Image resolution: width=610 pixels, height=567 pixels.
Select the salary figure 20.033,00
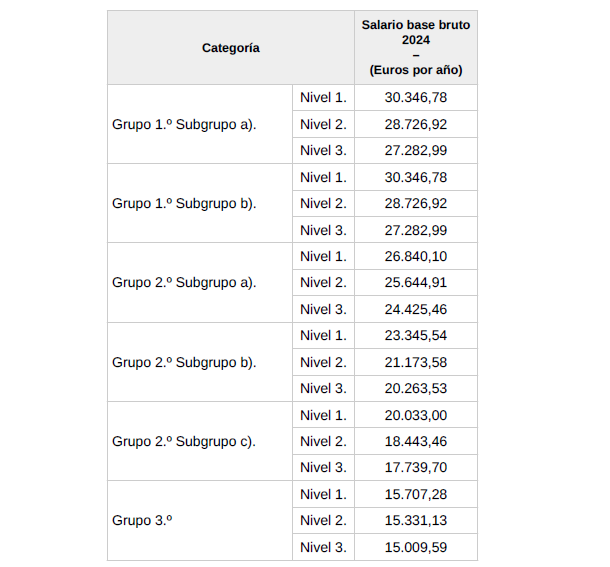[415, 415]
